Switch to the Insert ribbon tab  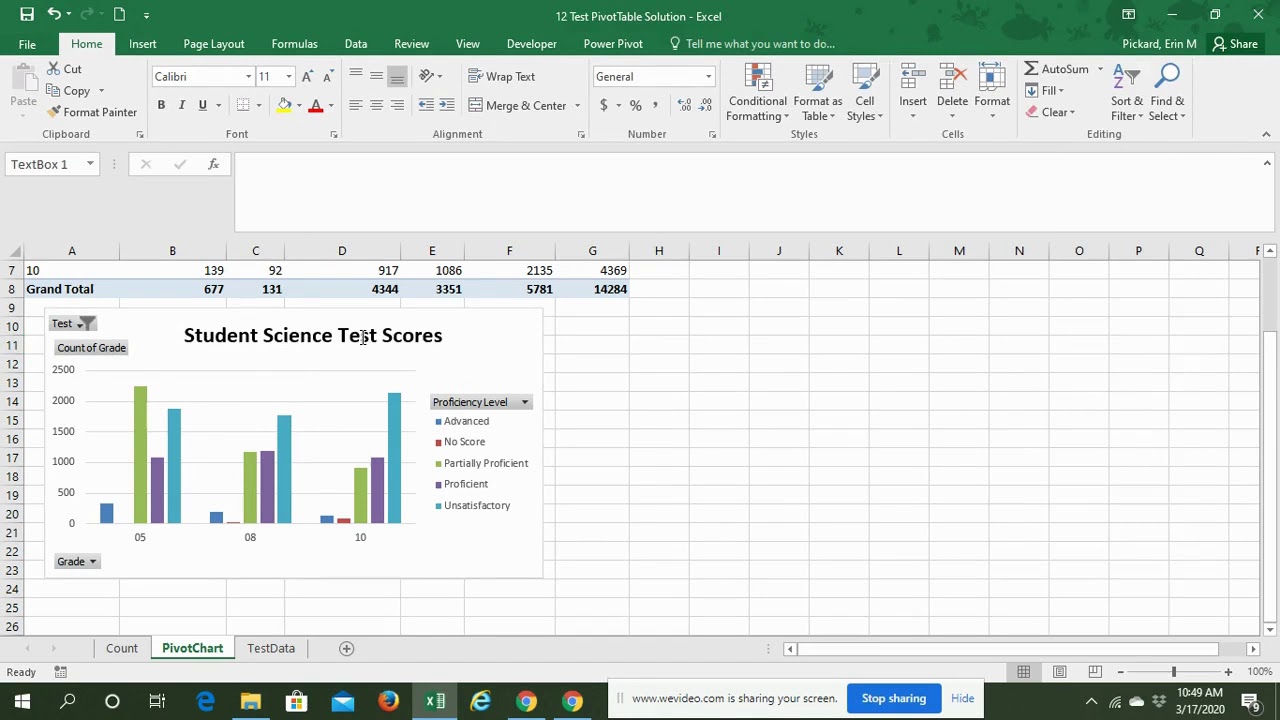(142, 44)
